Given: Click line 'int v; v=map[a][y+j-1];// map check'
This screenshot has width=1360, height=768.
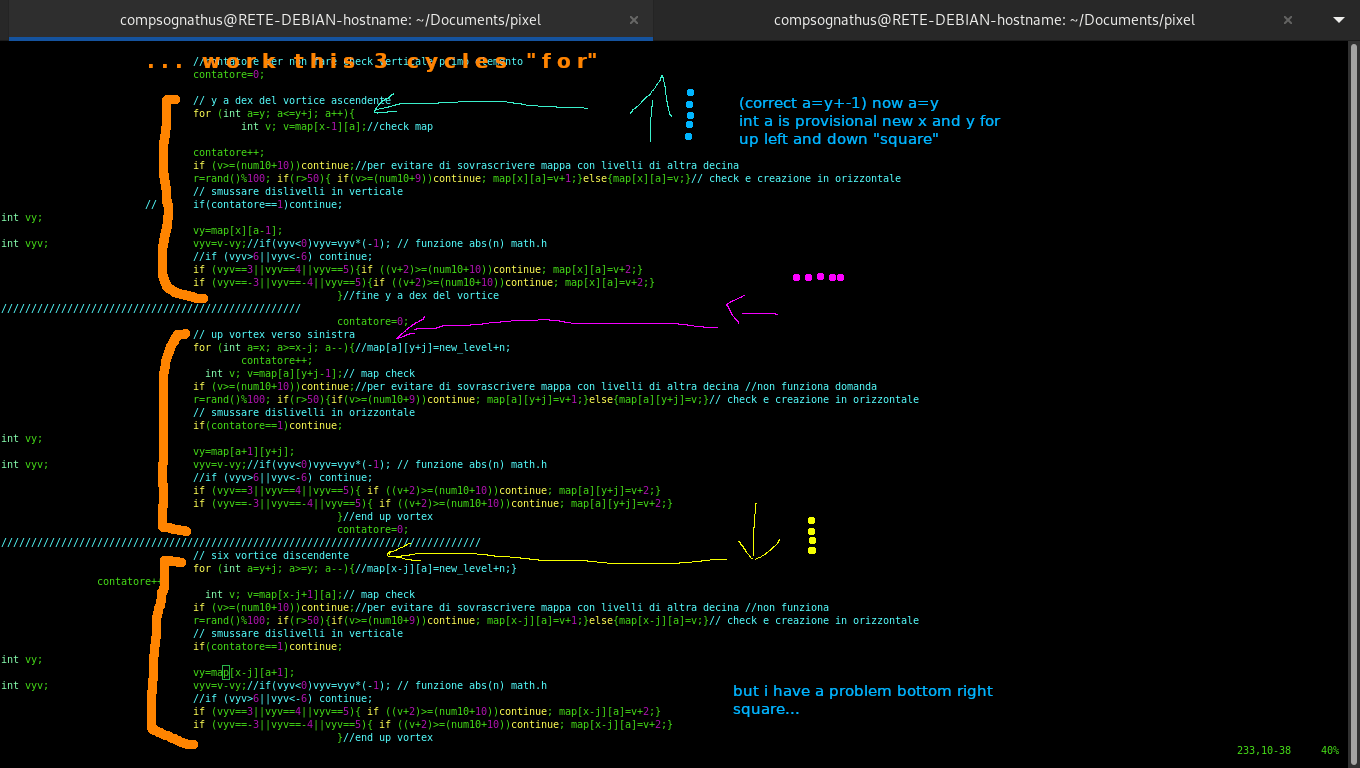Looking at the screenshot, I should pos(310,374).
